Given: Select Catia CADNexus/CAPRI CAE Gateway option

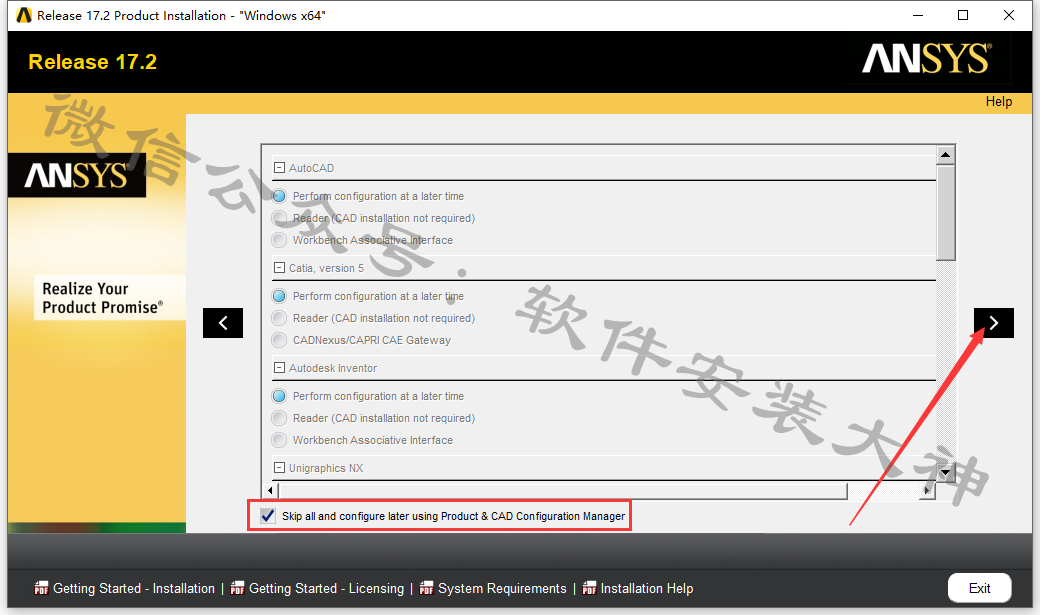Looking at the screenshot, I should 279,340.
